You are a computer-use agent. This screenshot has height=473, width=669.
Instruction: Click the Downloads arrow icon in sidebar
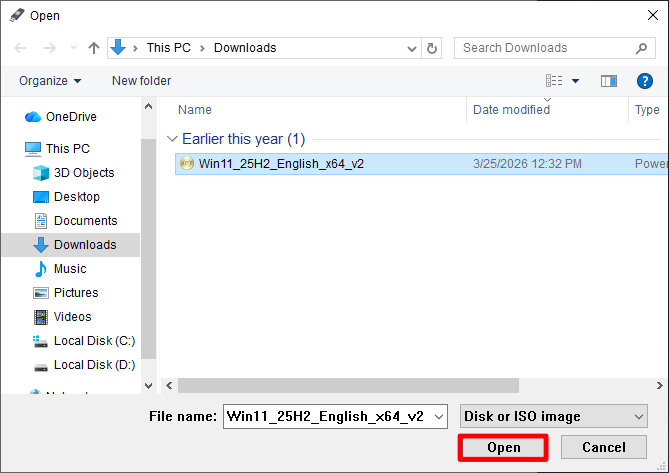[x=41, y=245]
